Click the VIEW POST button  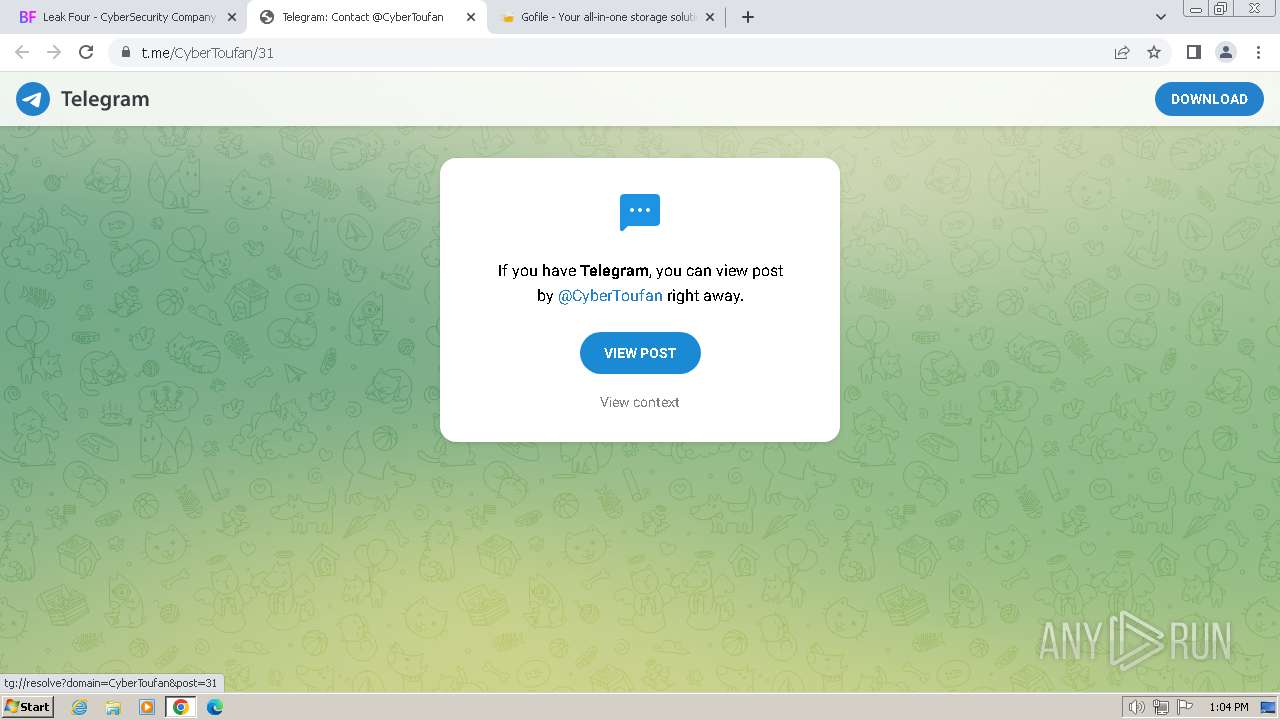pyautogui.click(x=640, y=353)
